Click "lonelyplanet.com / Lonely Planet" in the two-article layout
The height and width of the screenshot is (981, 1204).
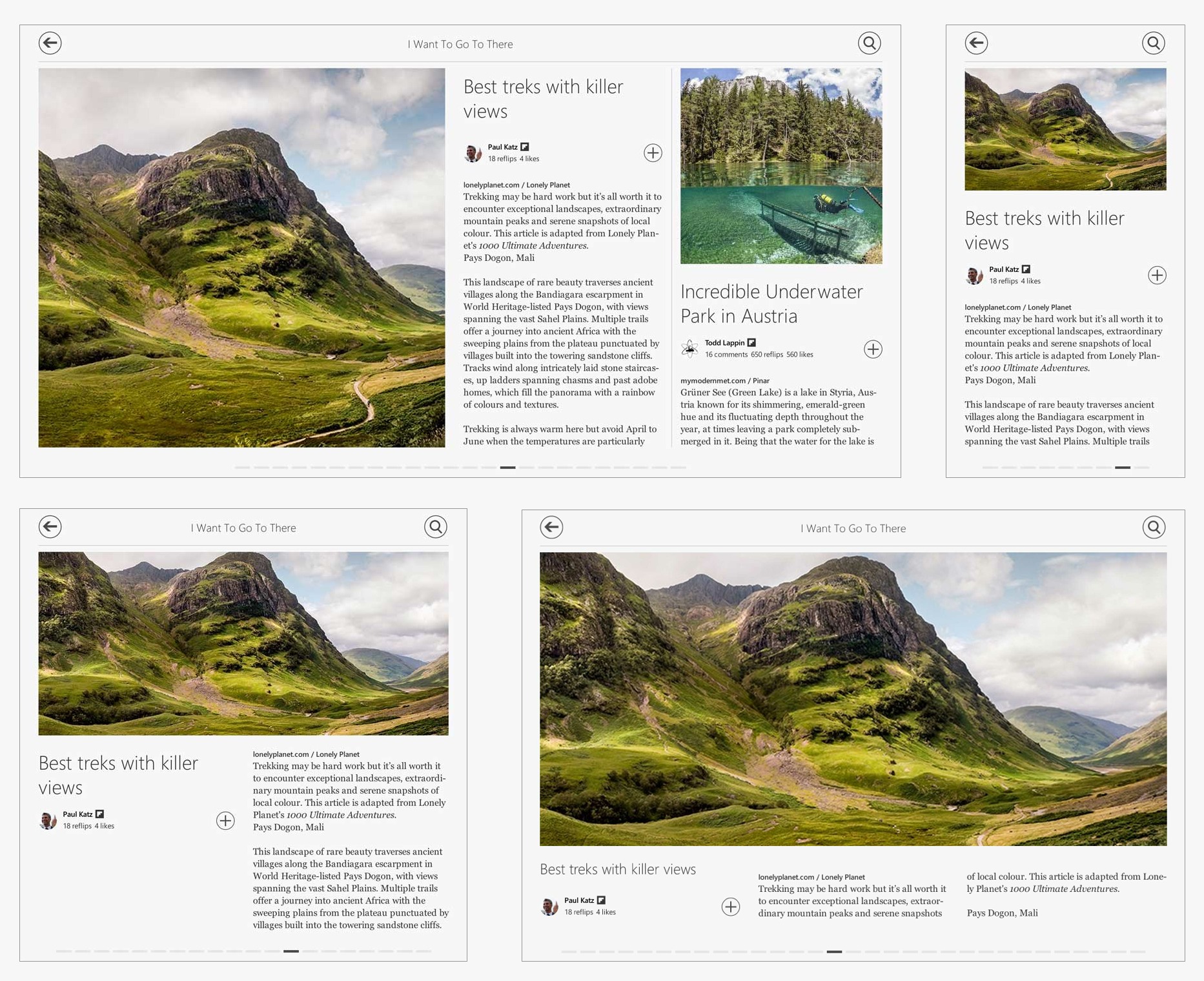516,185
